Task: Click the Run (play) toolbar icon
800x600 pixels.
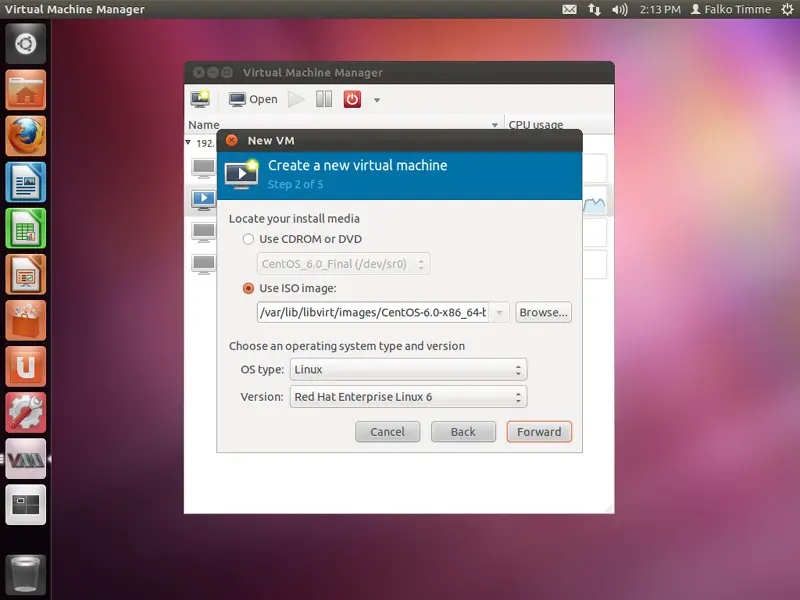Action: point(296,99)
